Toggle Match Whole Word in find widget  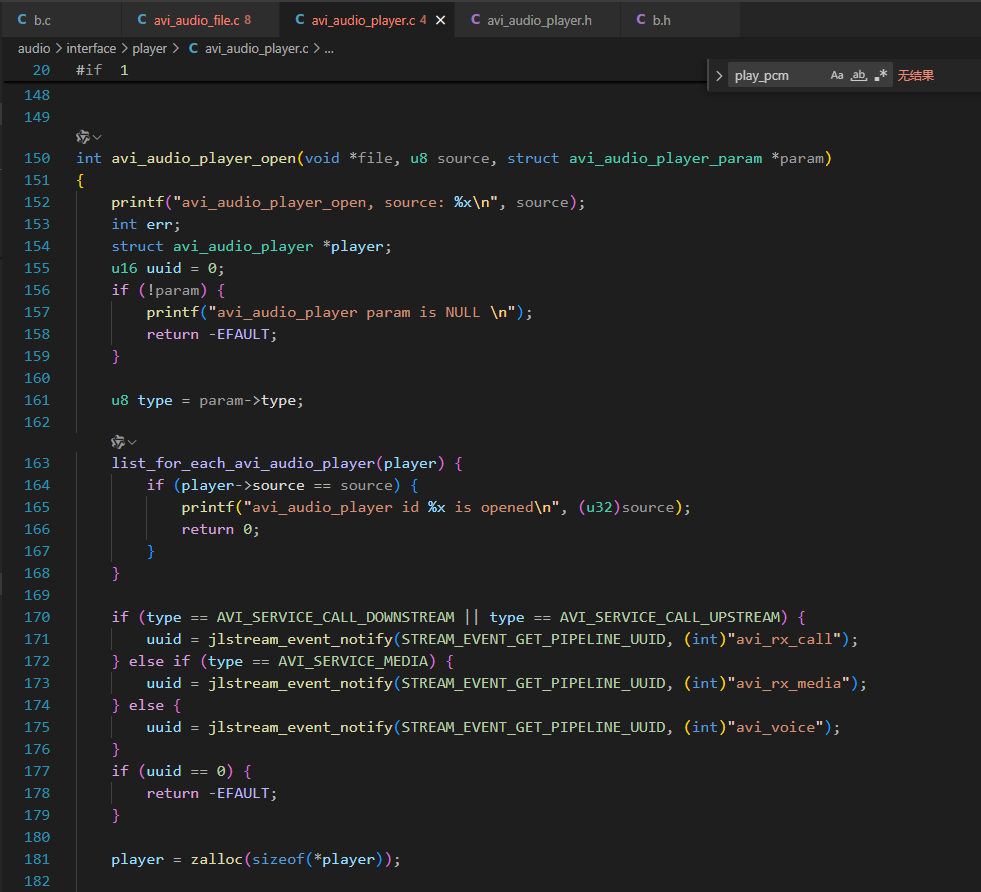pos(859,76)
